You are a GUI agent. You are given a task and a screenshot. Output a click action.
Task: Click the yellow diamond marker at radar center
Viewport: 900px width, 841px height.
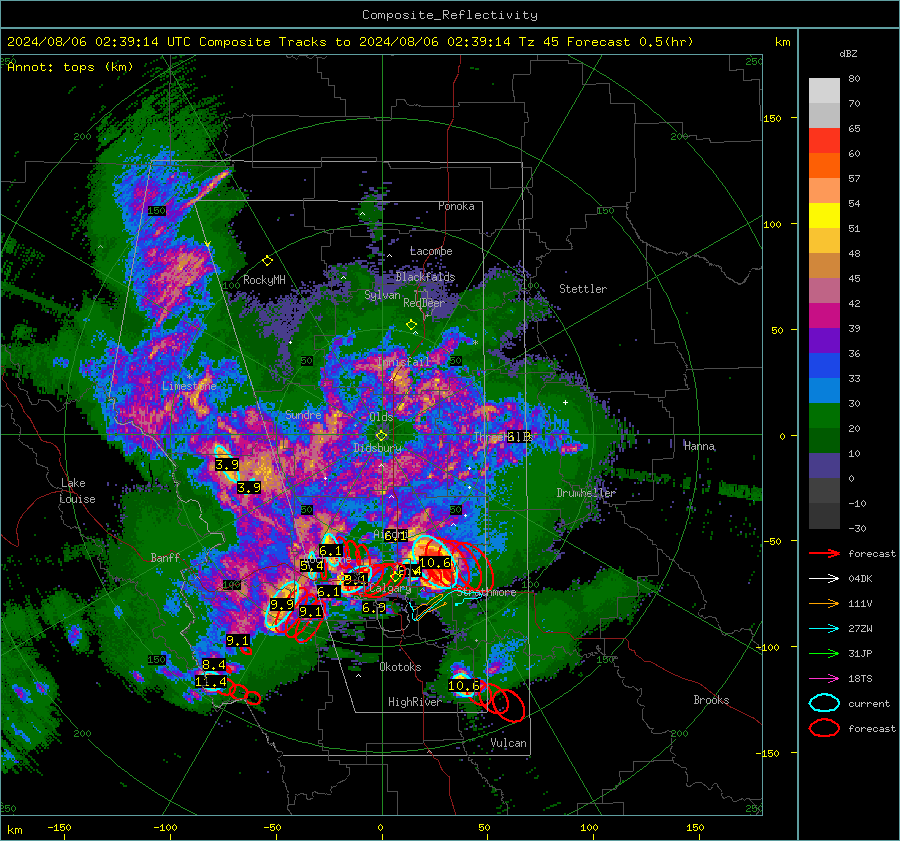point(381,436)
